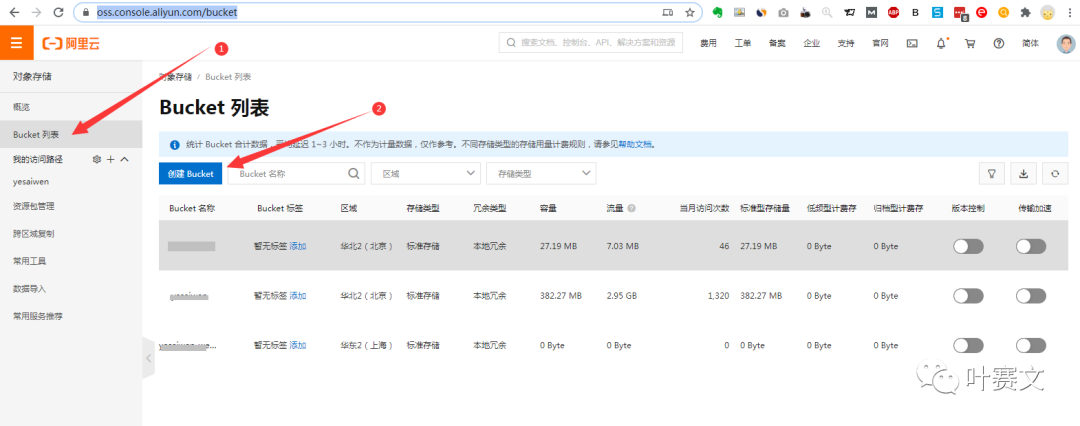The height and width of the screenshot is (426, 1080).
Task: Open the 备案 header menu
Action: point(777,43)
